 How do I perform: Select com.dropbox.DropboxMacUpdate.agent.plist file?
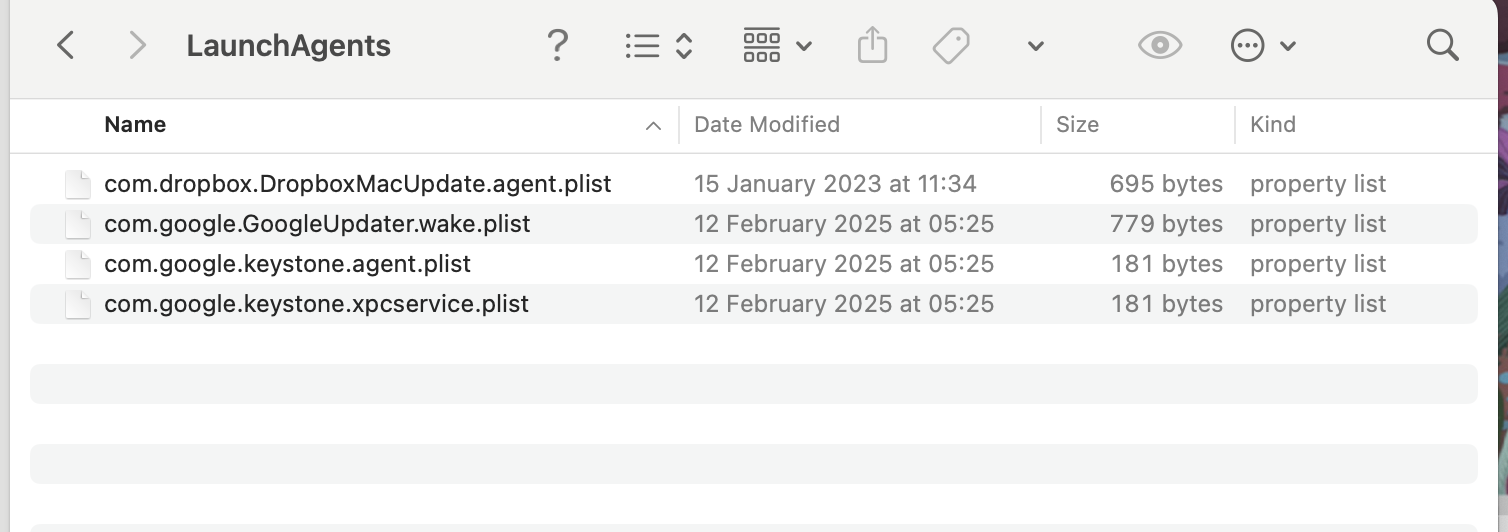click(x=357, y=184)
